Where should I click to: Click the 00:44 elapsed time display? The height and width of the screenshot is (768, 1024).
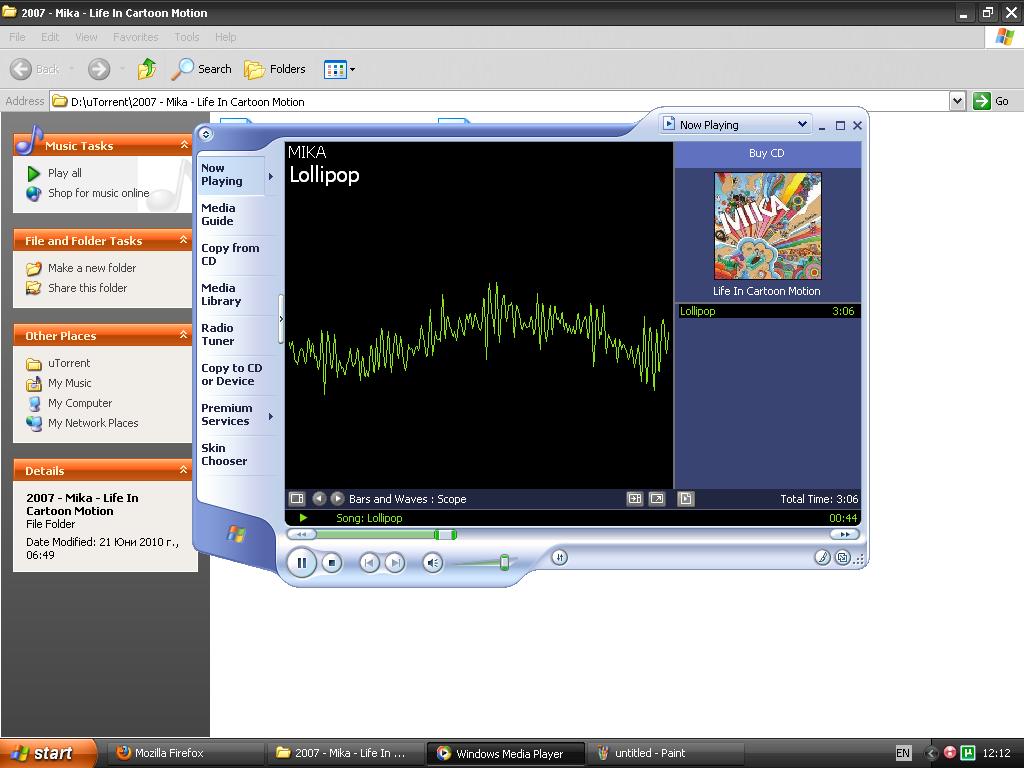843,518
